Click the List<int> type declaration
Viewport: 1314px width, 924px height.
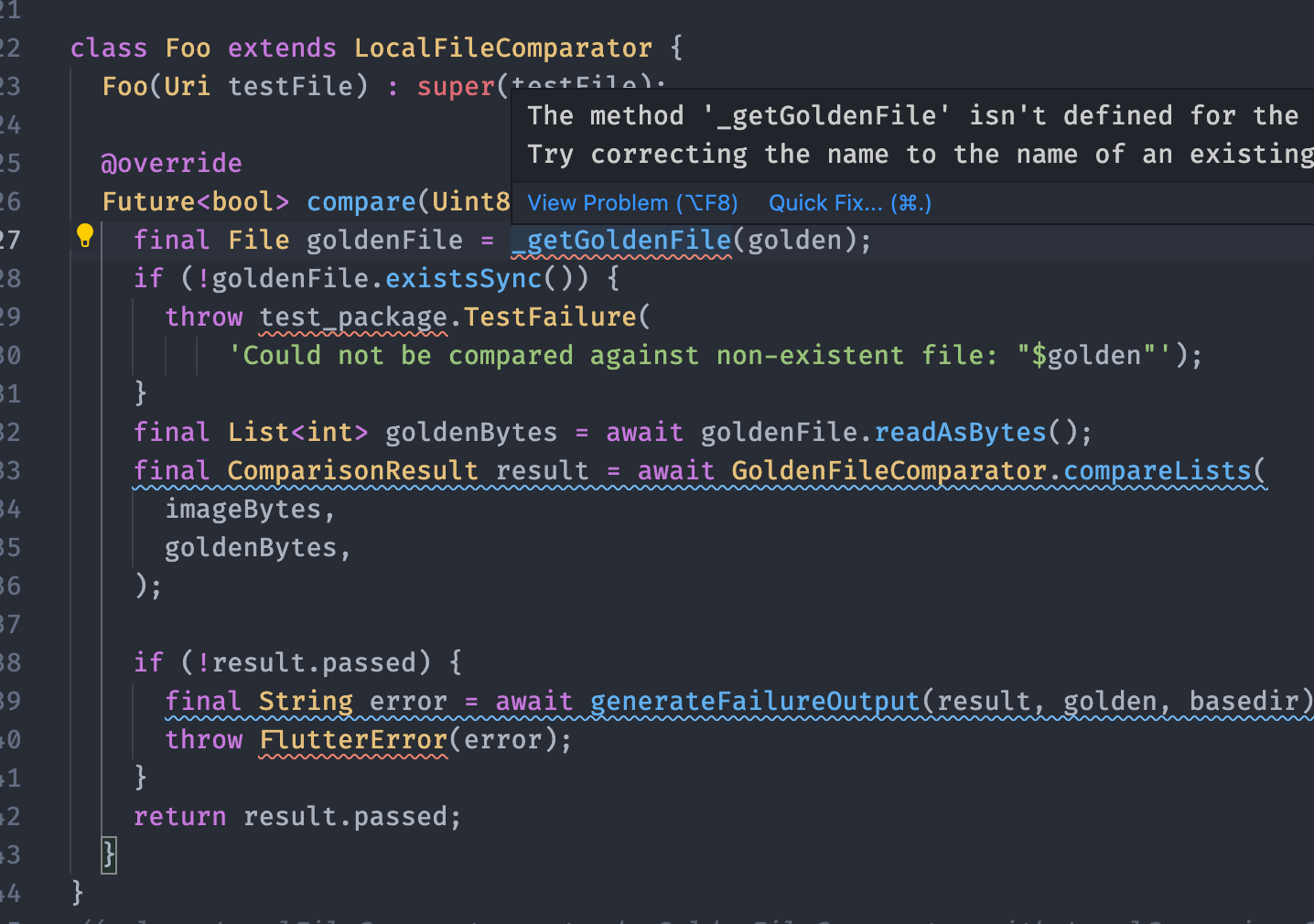(x=297, y=433)
